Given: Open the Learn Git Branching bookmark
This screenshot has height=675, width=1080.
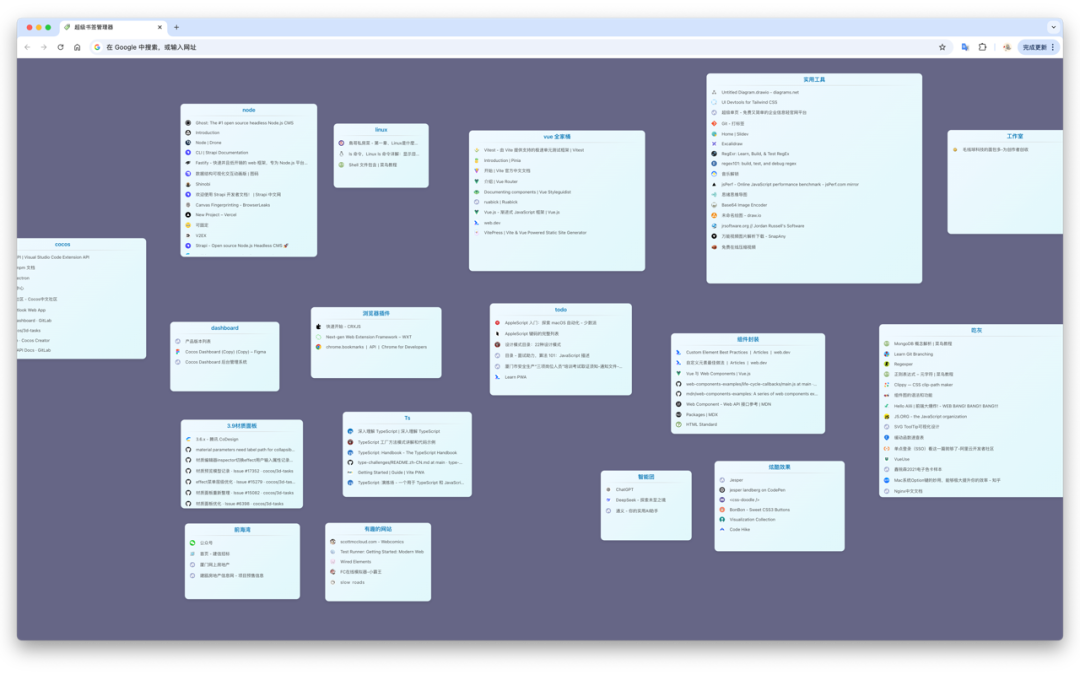Looking at the screenshot, I should pos(913,354).
